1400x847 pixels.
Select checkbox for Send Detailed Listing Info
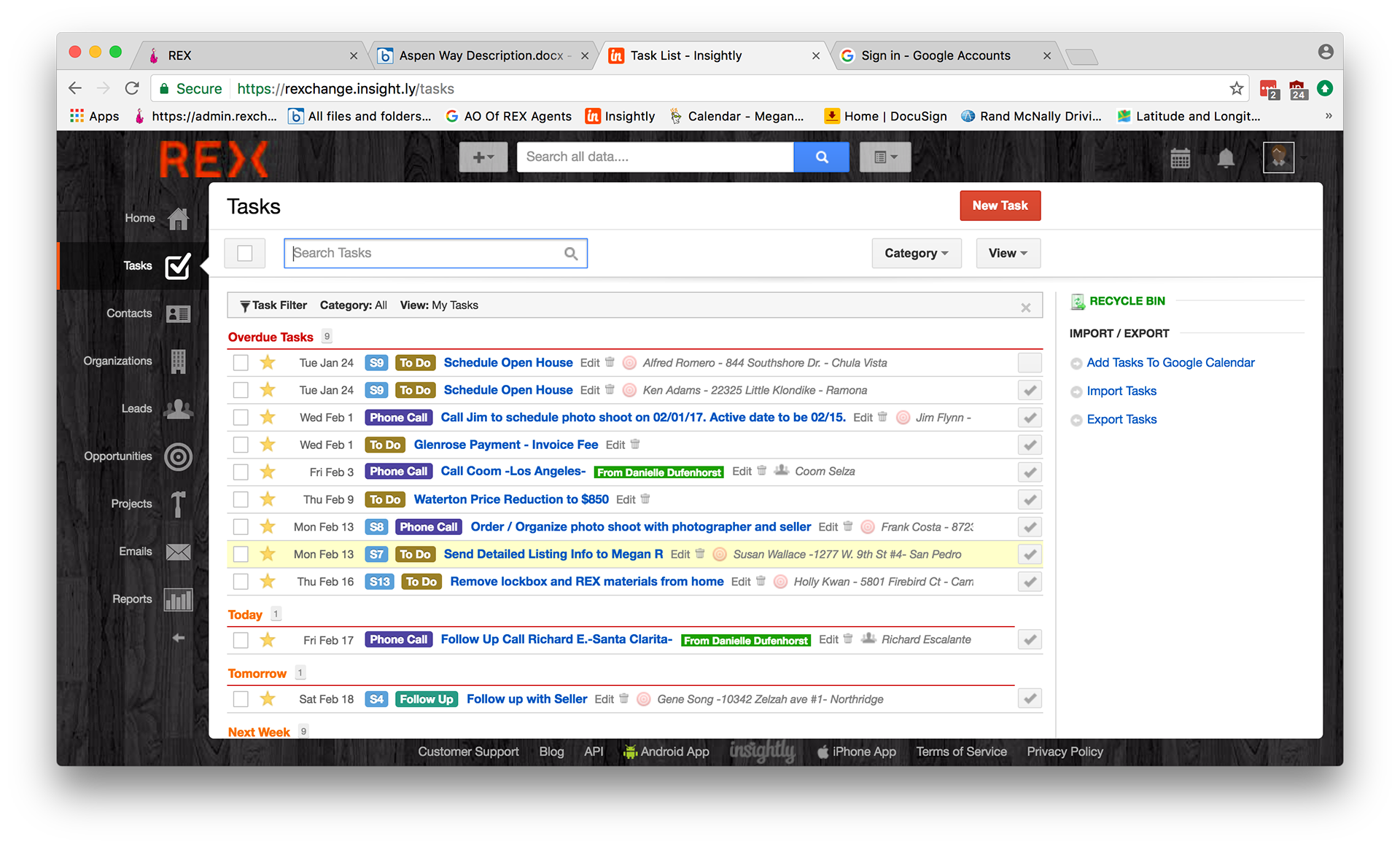coord(241,554)
